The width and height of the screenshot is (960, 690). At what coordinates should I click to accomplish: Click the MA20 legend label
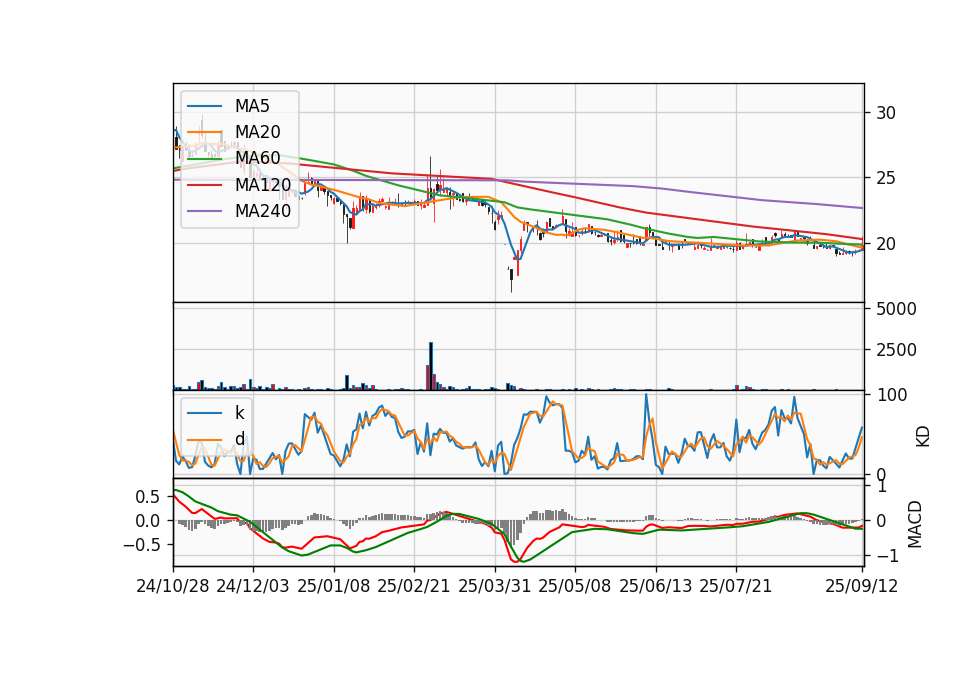(x=257, y=132)
